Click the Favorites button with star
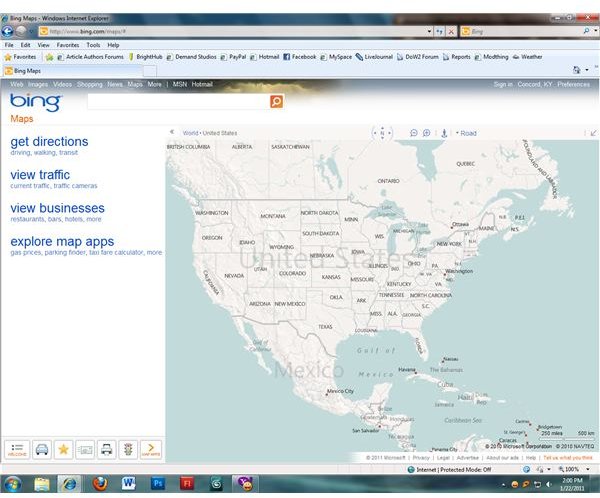Image resolution: width=600 pixels, height=498 pixels. 20,57
